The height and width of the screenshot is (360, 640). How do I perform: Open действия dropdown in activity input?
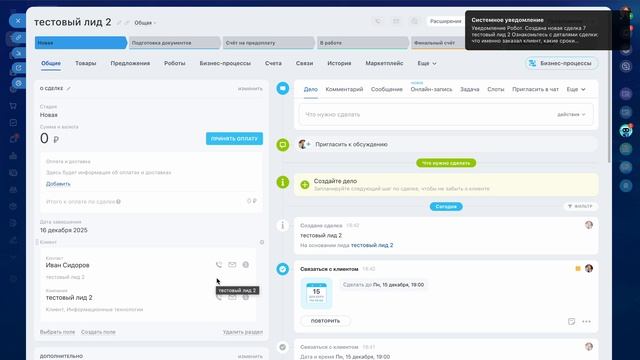(x=571, y=114)
